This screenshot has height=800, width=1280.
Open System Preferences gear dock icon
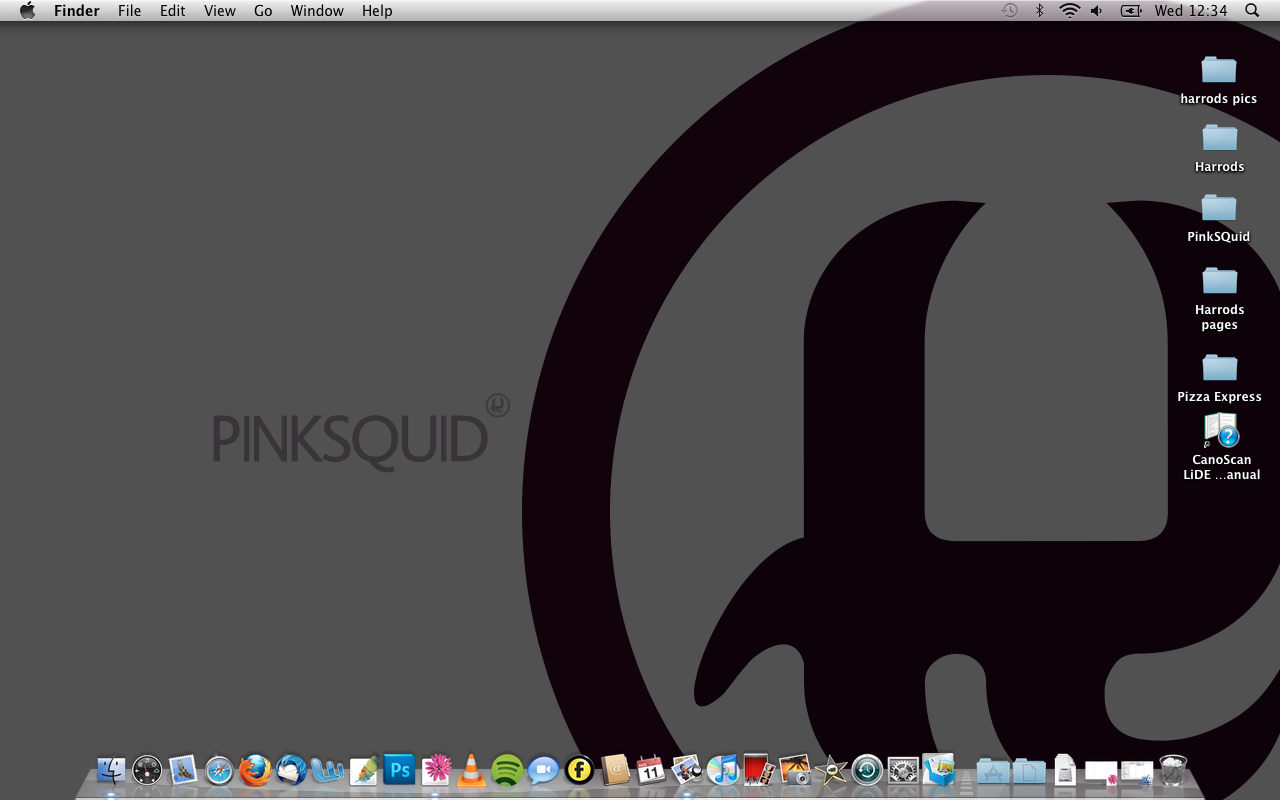click(903, 770)
